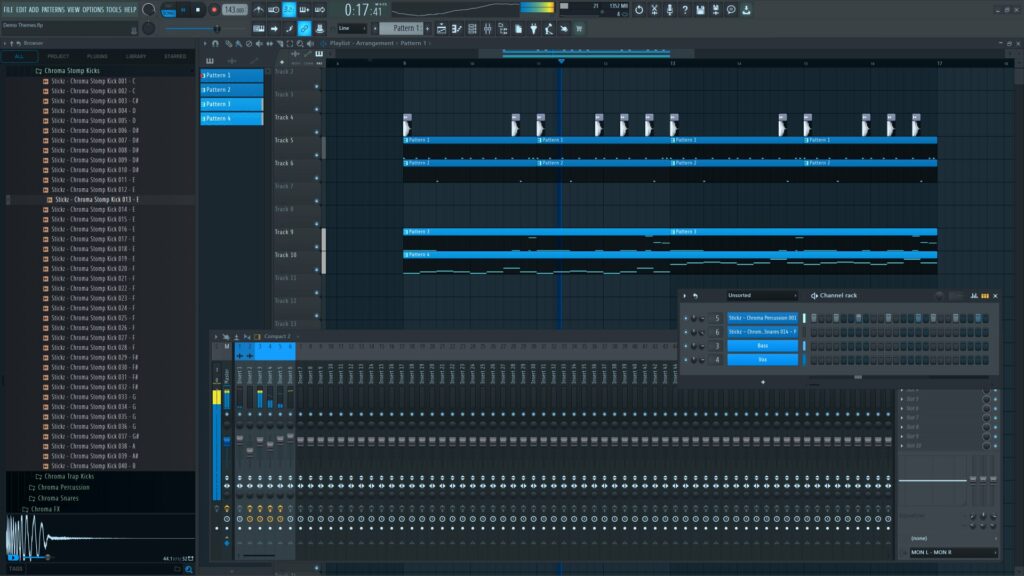Mute the Bass channel in channel rack
1024x576 pixels.
(x=686, y=346)
